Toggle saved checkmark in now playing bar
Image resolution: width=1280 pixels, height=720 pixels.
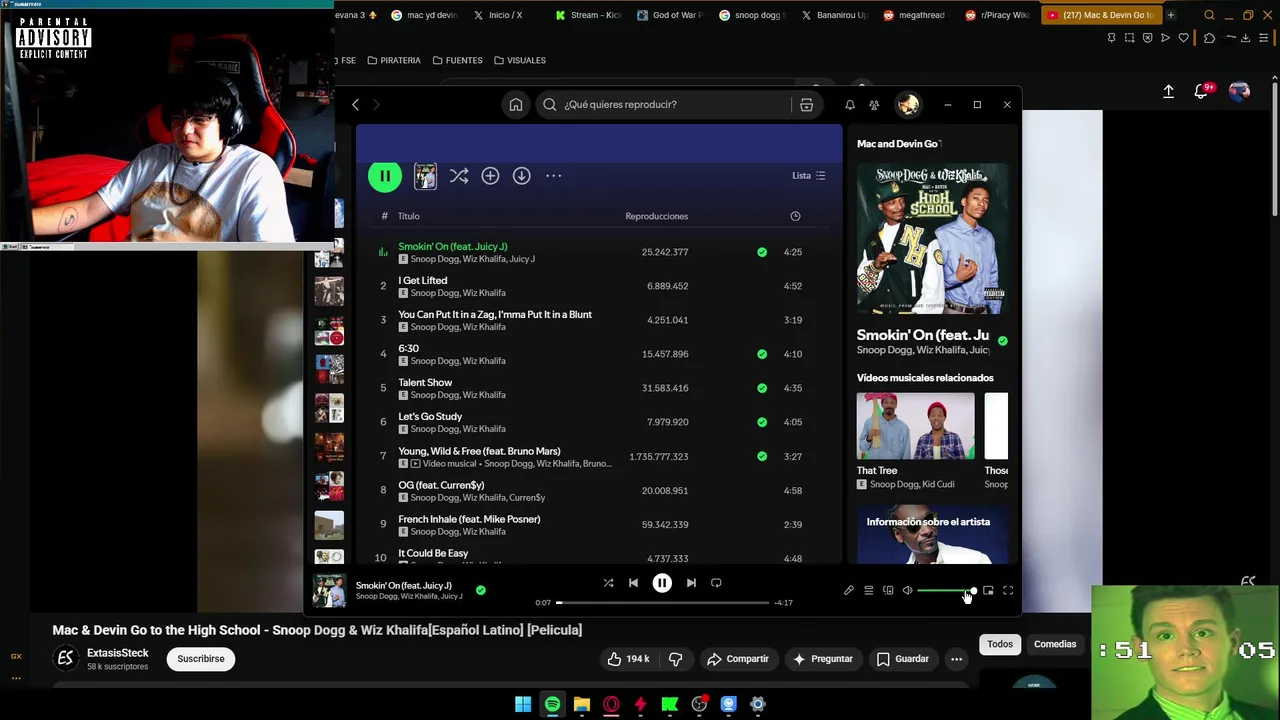481,590
